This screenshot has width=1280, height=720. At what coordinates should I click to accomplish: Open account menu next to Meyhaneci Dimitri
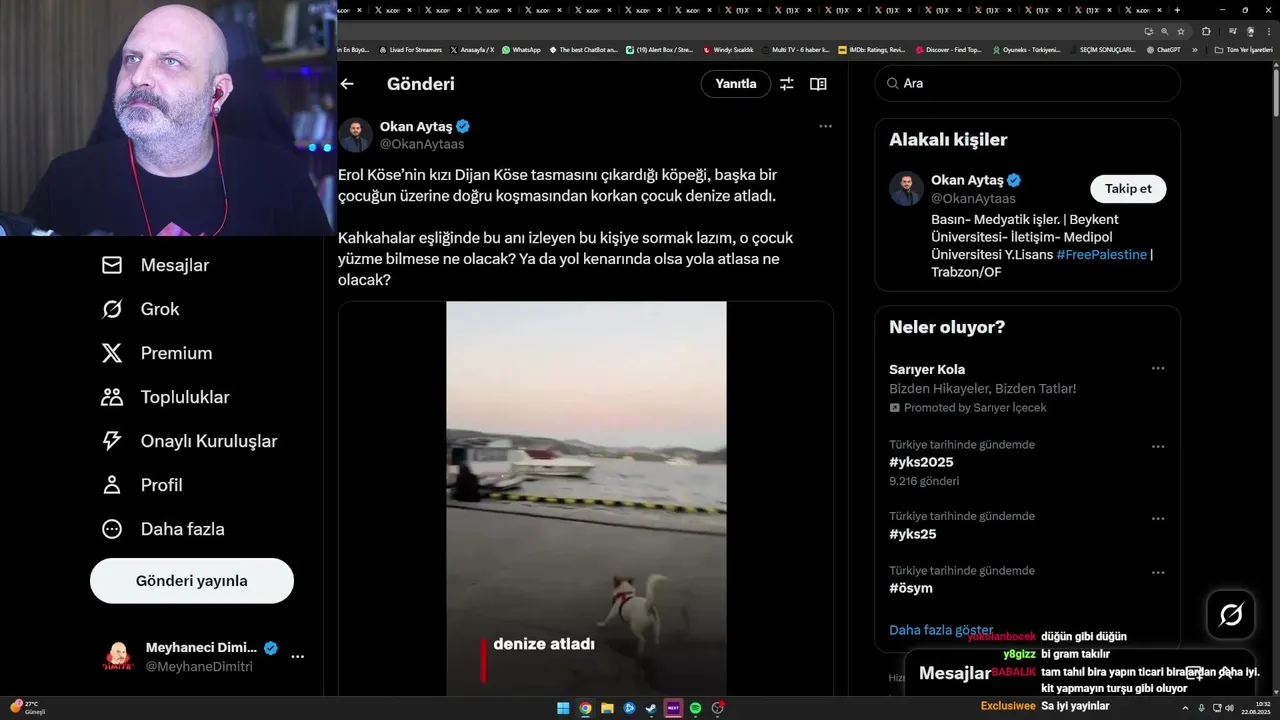(x=297, y=657)
